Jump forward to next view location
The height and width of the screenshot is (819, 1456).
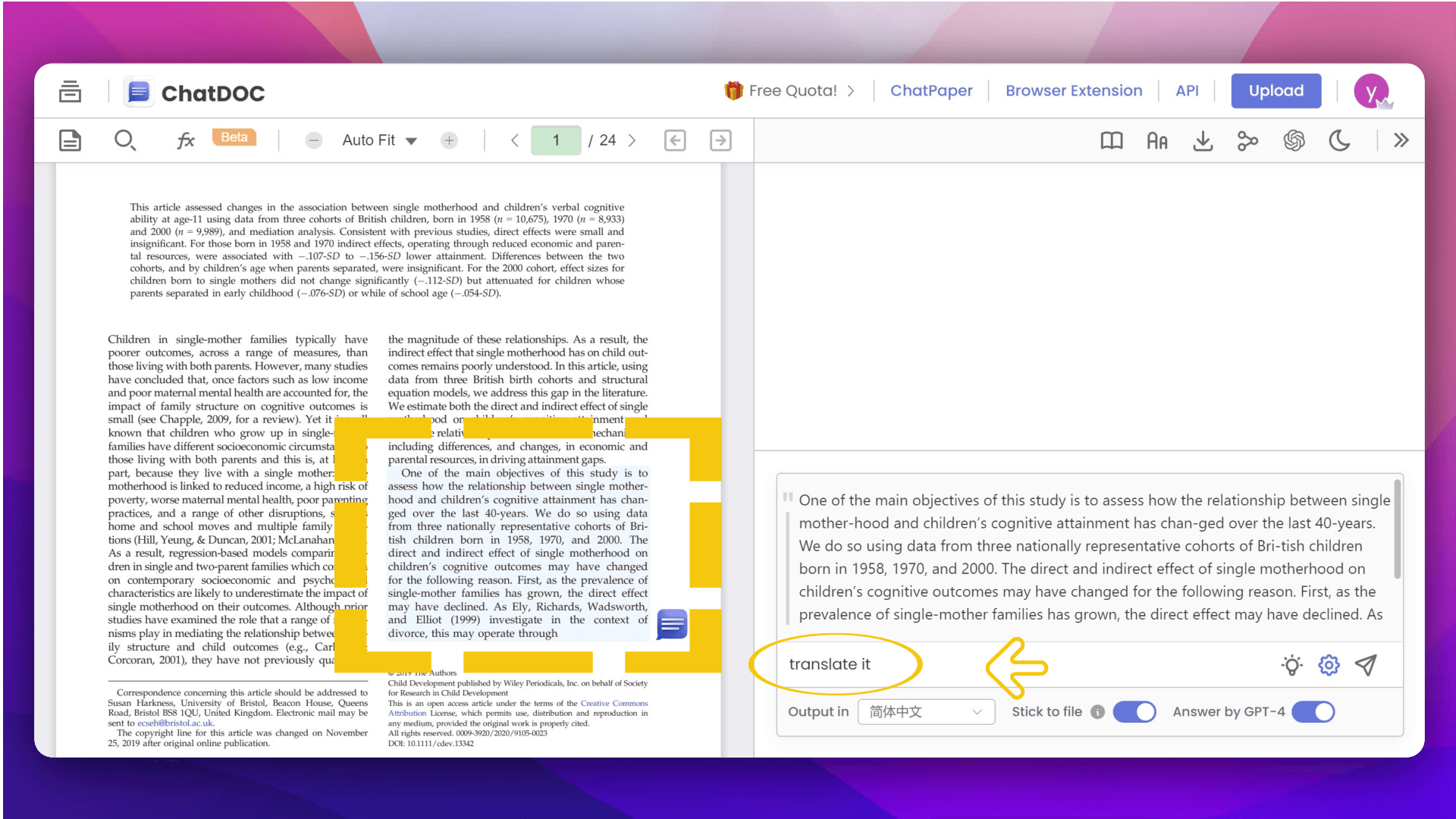[x=720, y=140]
